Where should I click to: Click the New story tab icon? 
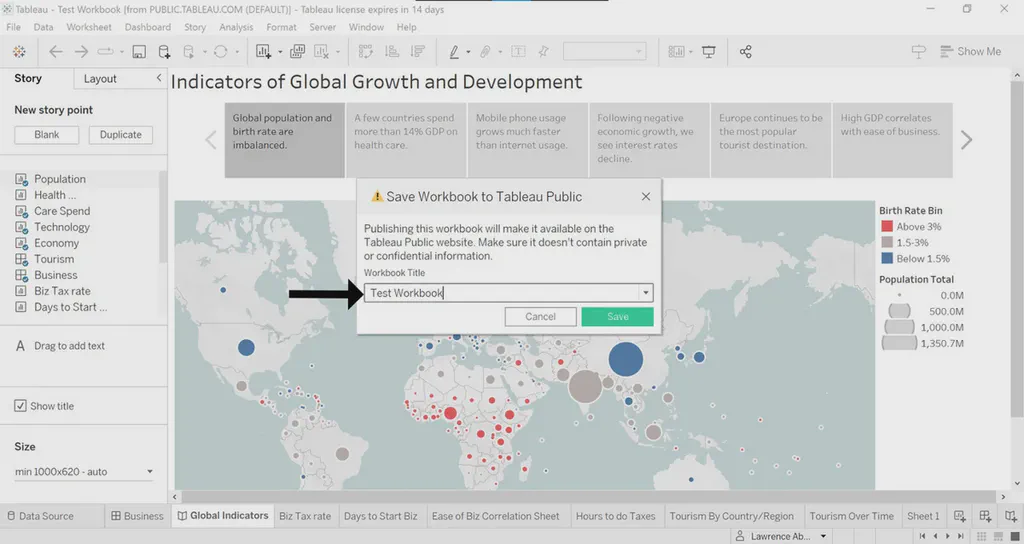coord(1010,516)
